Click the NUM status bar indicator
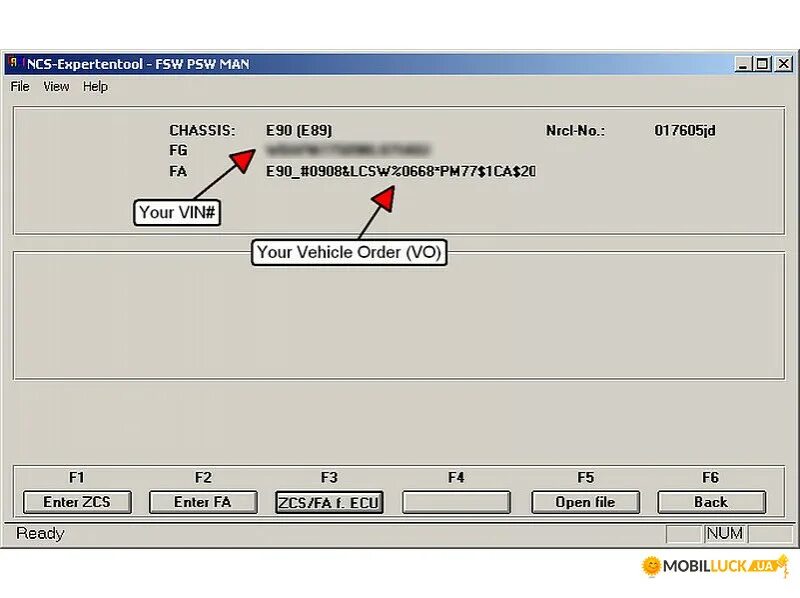The height and width of the screenshot is (598, 800). [x=724, y=534]
